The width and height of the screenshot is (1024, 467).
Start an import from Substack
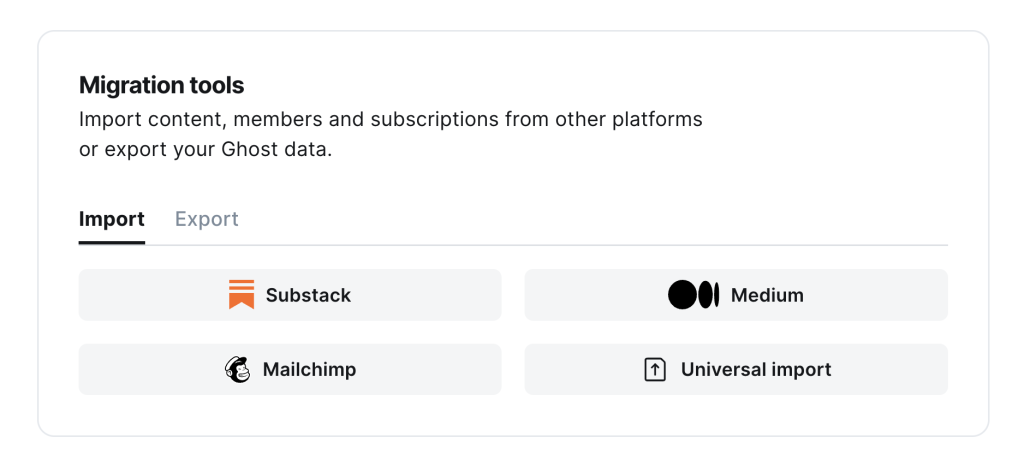290,295
